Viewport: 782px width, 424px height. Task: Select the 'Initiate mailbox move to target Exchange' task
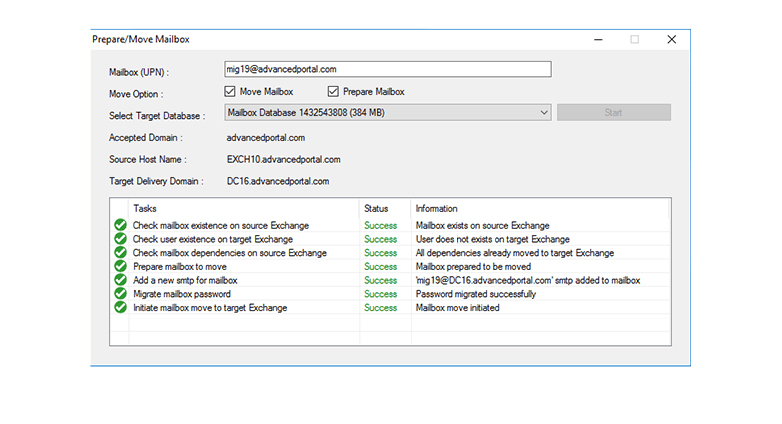pos(210,308)
